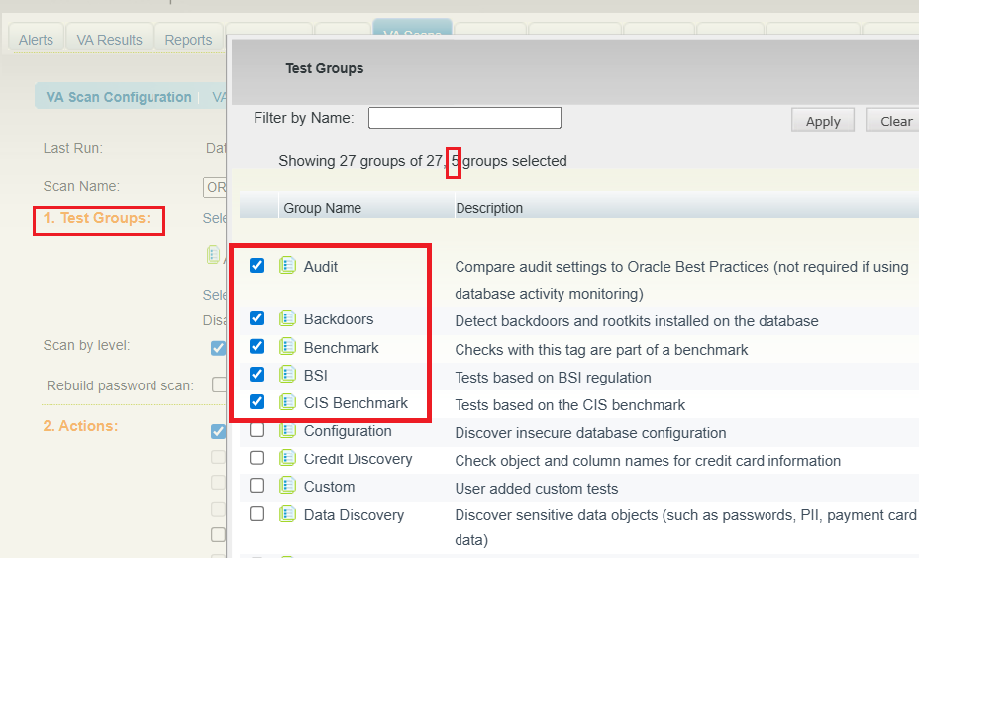Select the VA Scan Configuration sub-tab
The width and height of the screenshot is (1001, 727).
(119, 97)
